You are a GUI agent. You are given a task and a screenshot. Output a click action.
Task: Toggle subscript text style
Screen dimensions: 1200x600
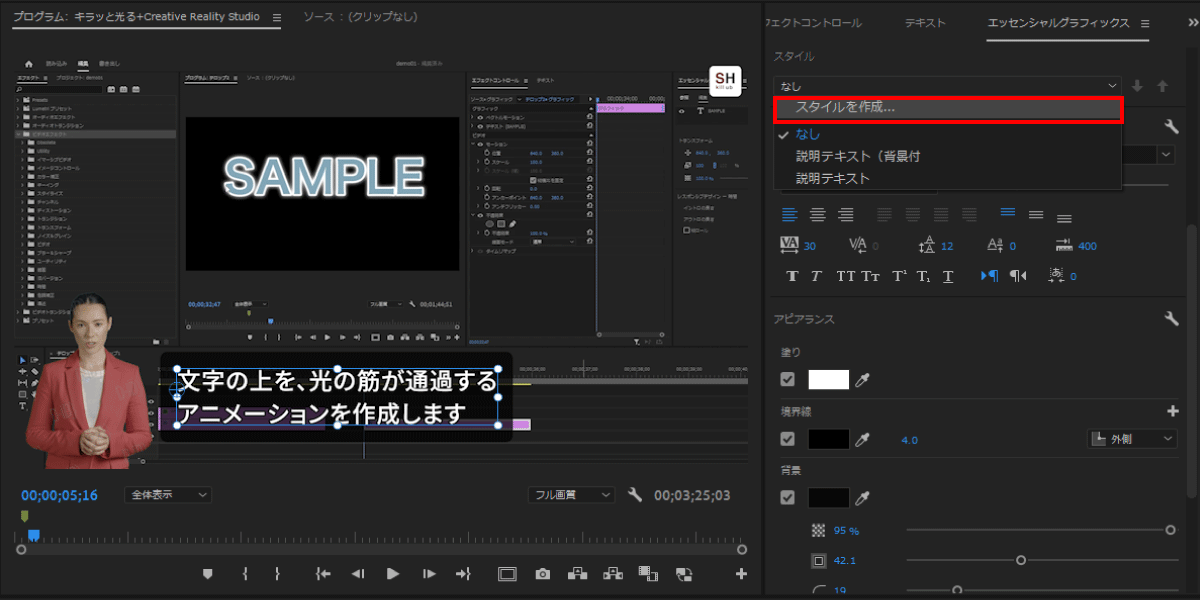click(923, 276)
